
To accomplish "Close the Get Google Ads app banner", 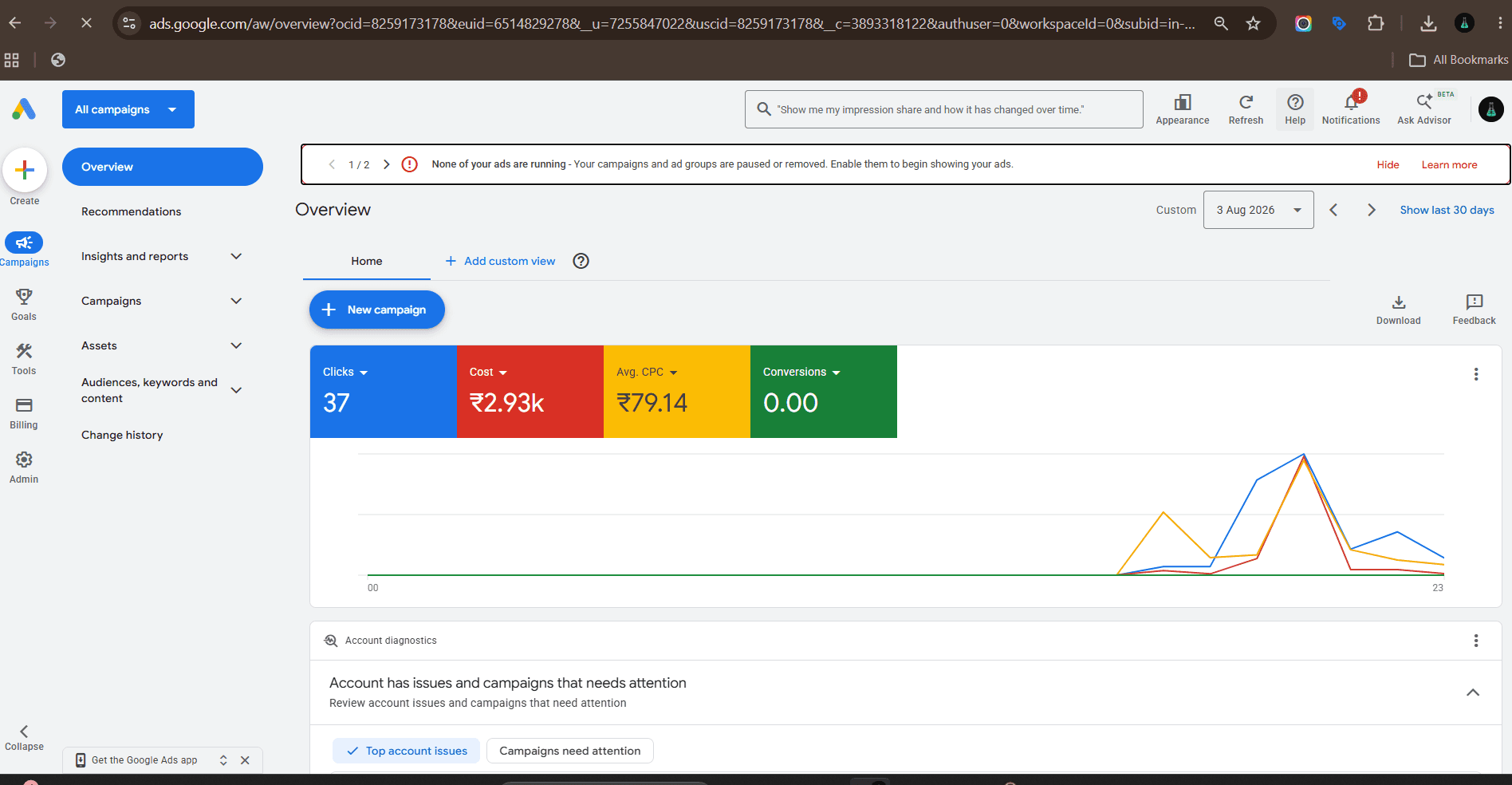I will 245,760.
